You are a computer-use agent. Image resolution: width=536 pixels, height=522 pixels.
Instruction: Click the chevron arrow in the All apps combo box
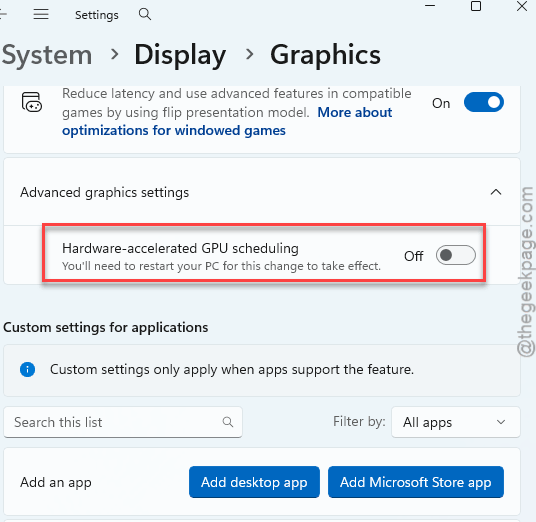501,422
